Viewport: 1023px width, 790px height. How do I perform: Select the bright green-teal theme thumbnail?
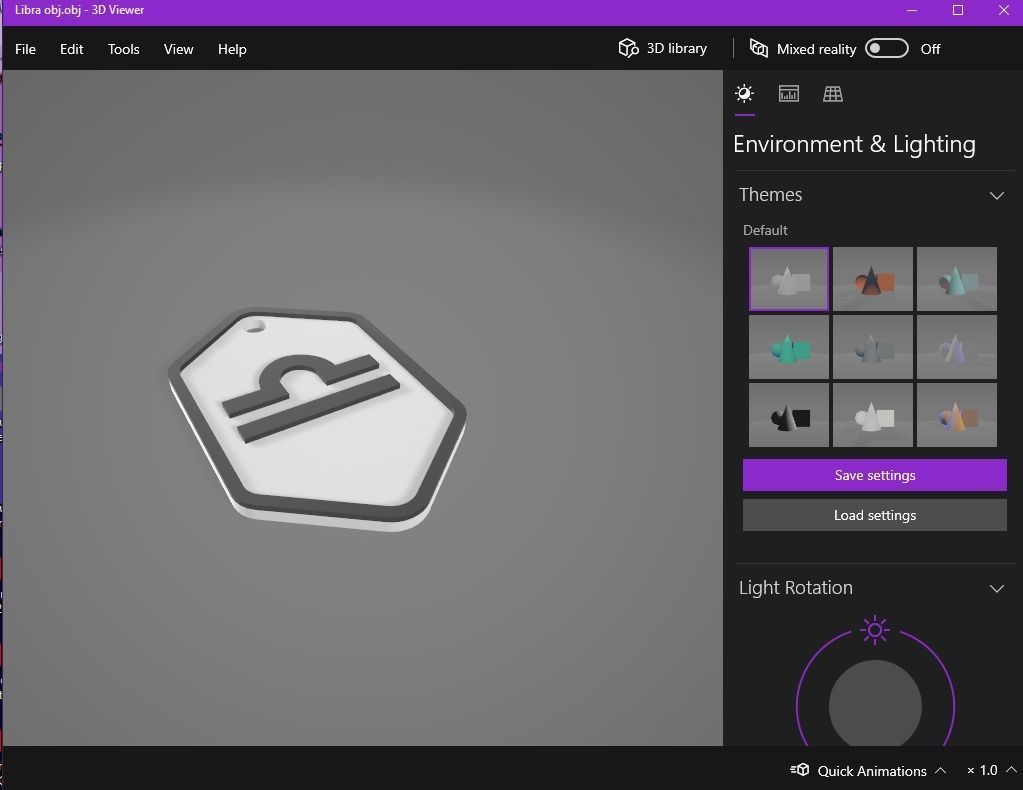(x=789, y=347)
